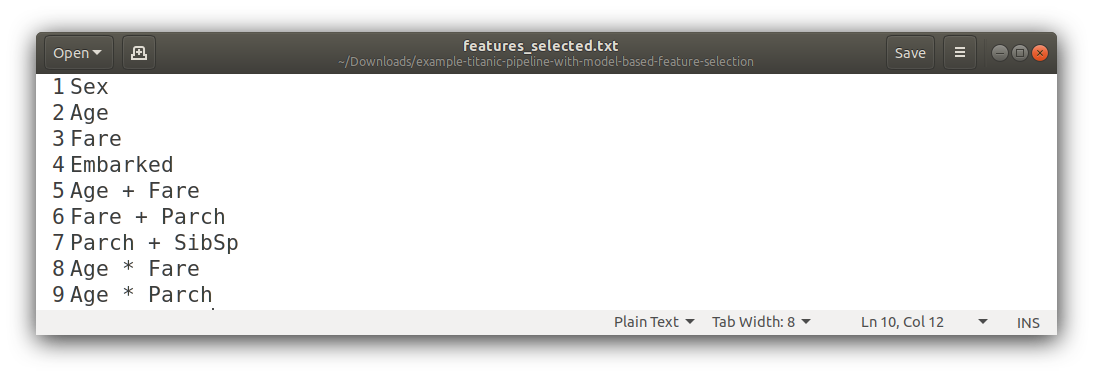Place cursor at end of Age * Parch
The height and width of the screenshot is (377, 1095).
[213, 295]
